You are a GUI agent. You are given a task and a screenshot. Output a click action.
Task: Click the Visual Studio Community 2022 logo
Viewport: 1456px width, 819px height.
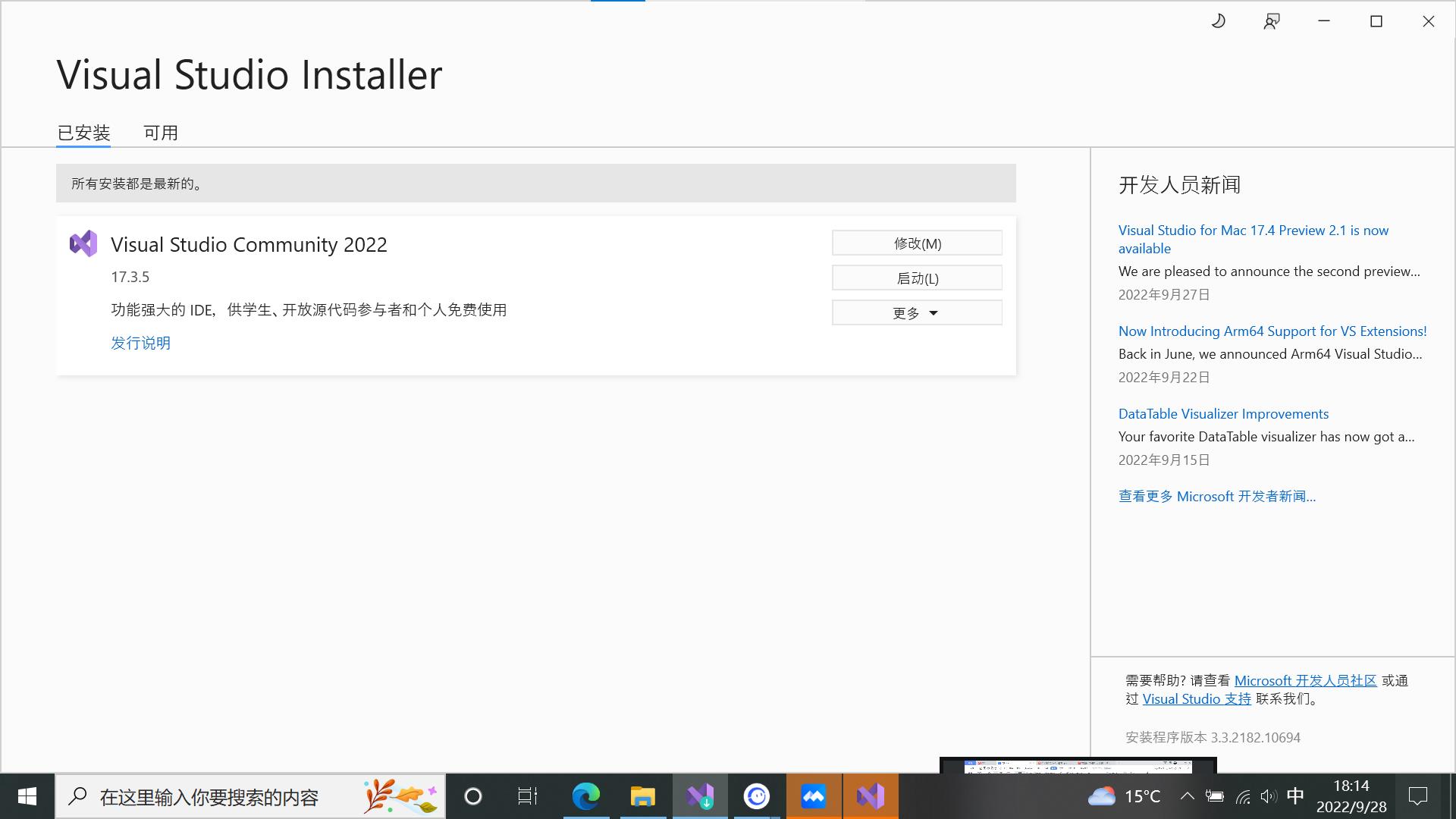(83, 243)
